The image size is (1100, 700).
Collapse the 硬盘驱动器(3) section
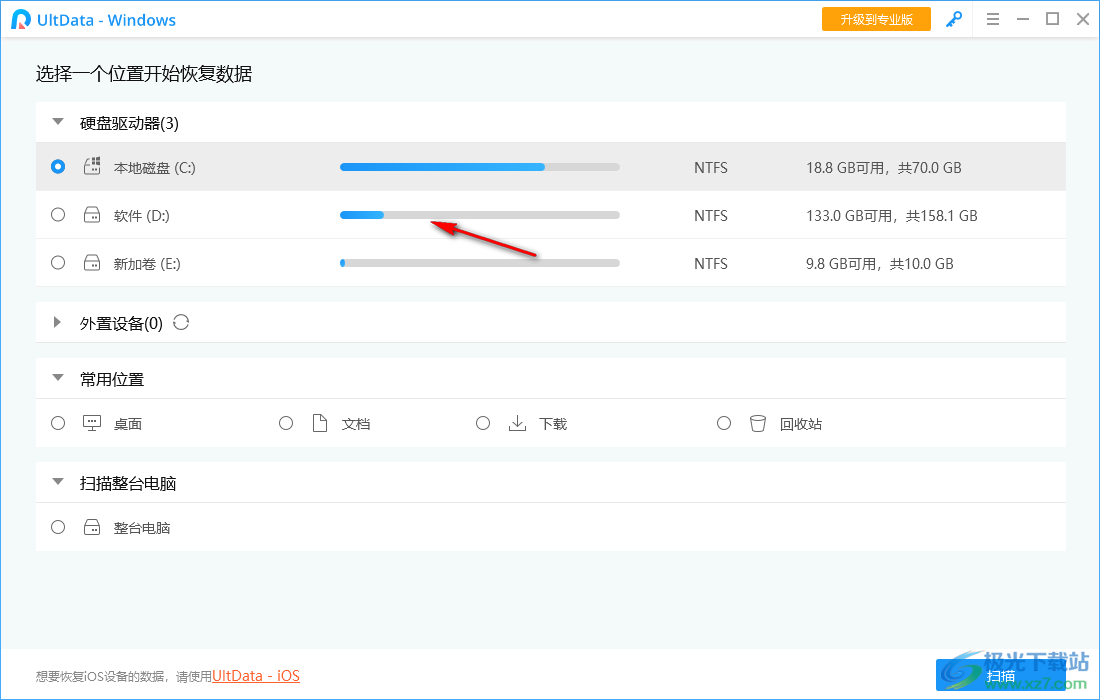(x=57, y=121)
